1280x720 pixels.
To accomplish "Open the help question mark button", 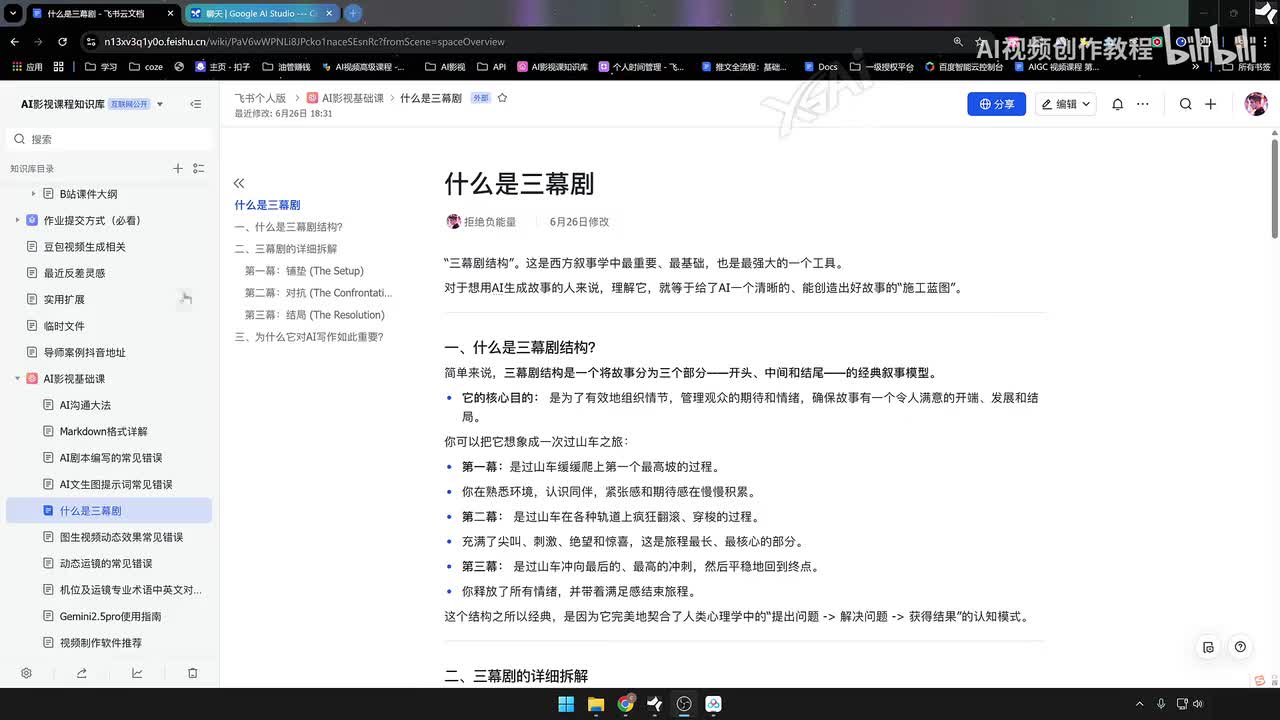I will [x=1240, y=647].
